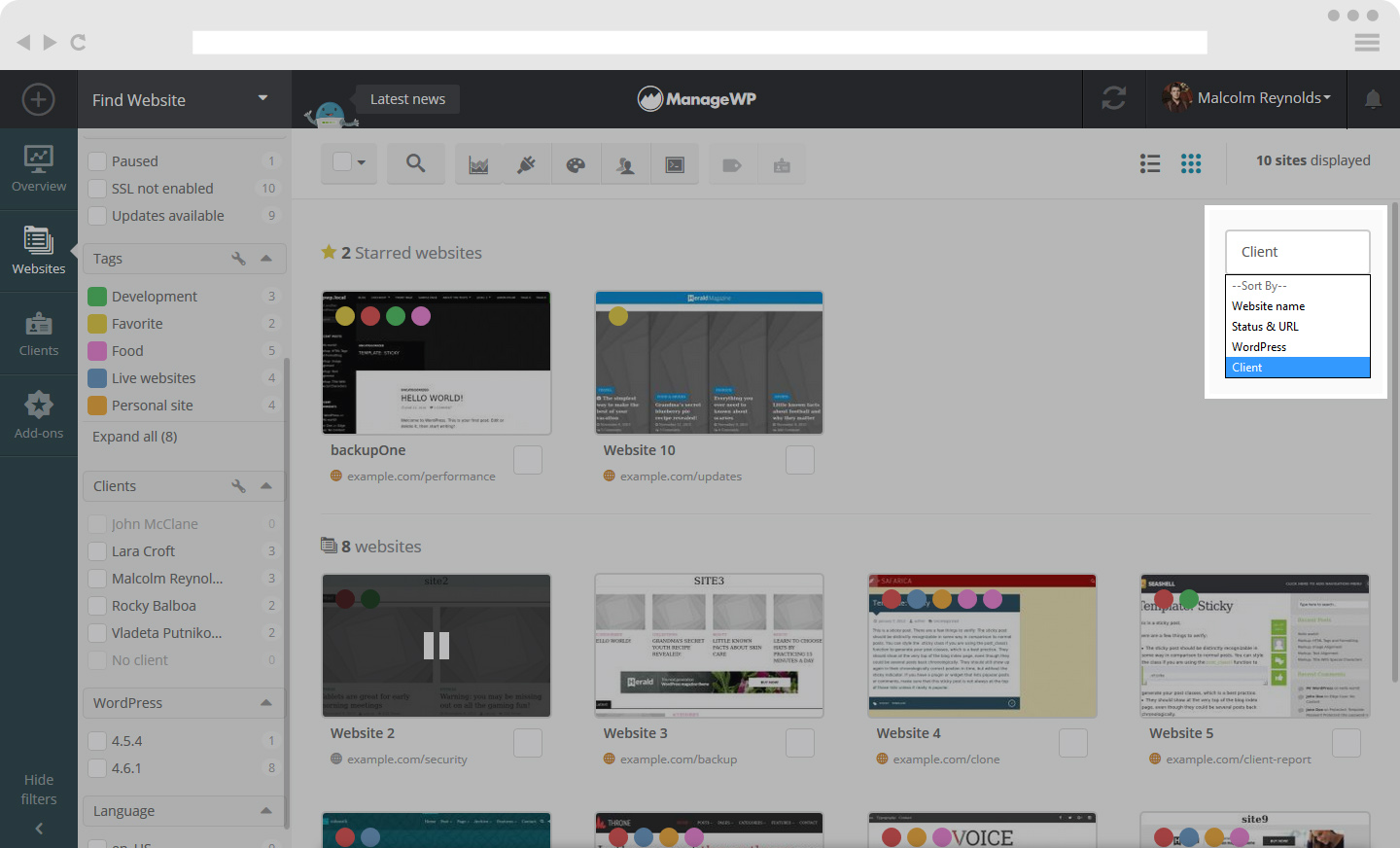Screen dimensions: 1400x848
Task: Choose the --Sort By-- option
Action: tap(1298, 286)
